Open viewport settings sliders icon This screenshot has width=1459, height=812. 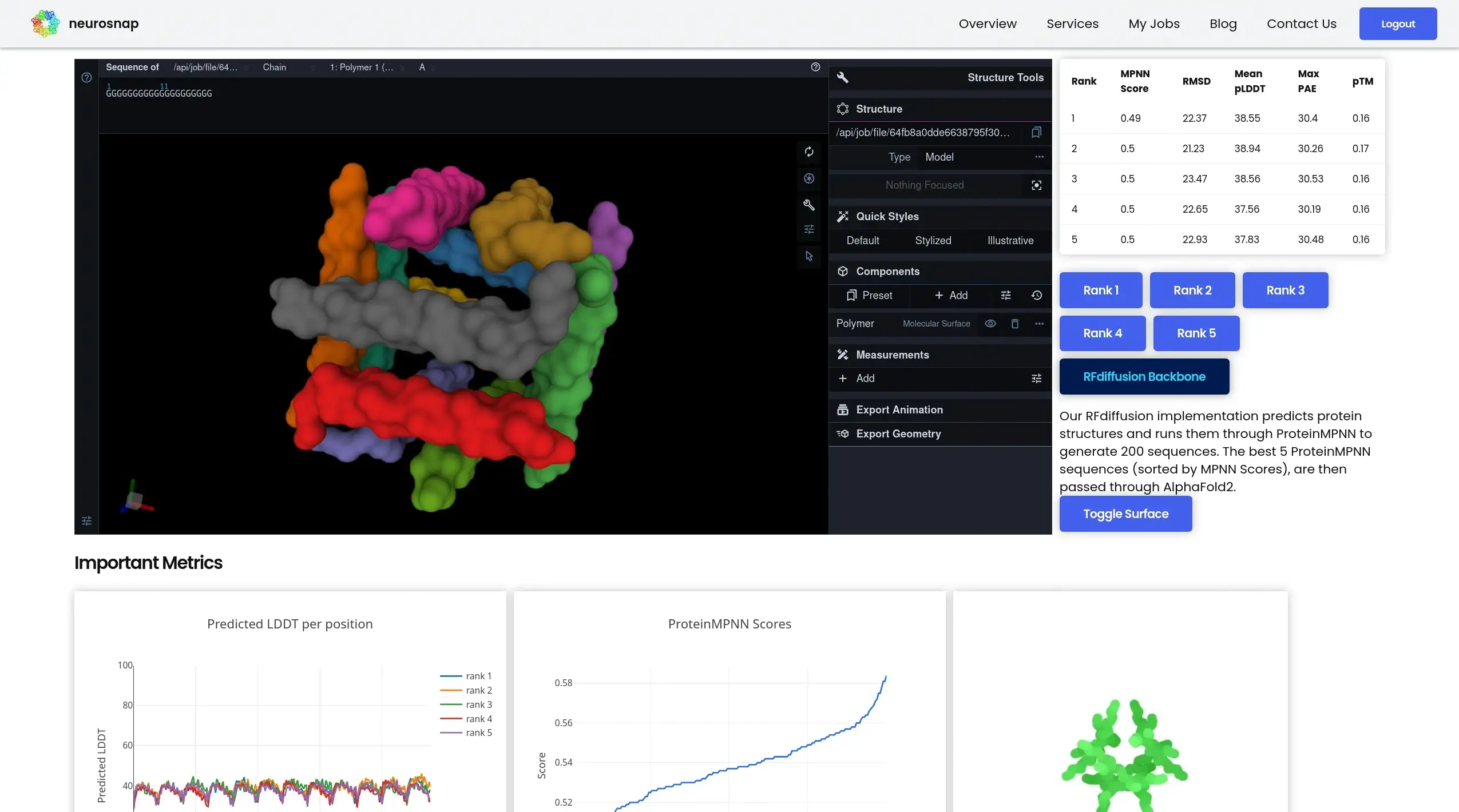(808, 229)
